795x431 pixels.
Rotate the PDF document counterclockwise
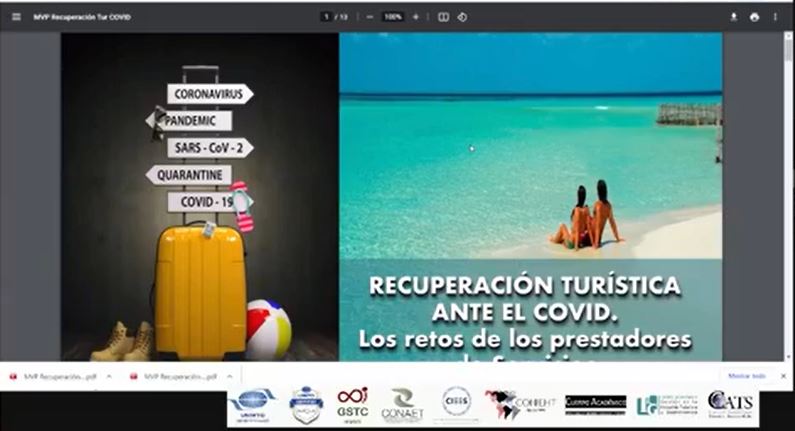click(462, 17)
